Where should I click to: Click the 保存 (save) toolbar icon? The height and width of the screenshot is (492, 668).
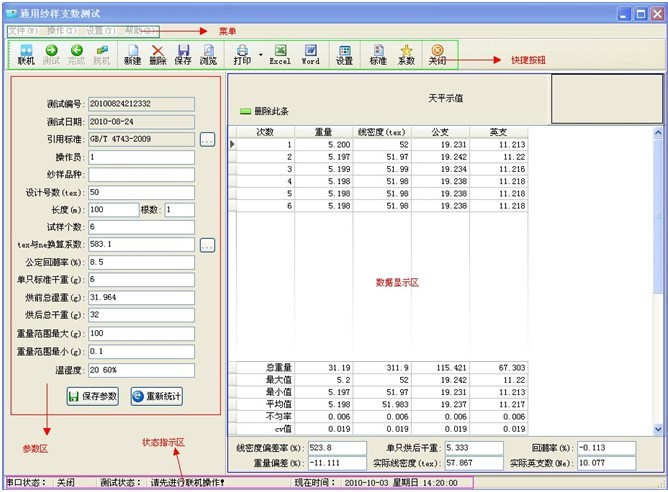(183, 54)
